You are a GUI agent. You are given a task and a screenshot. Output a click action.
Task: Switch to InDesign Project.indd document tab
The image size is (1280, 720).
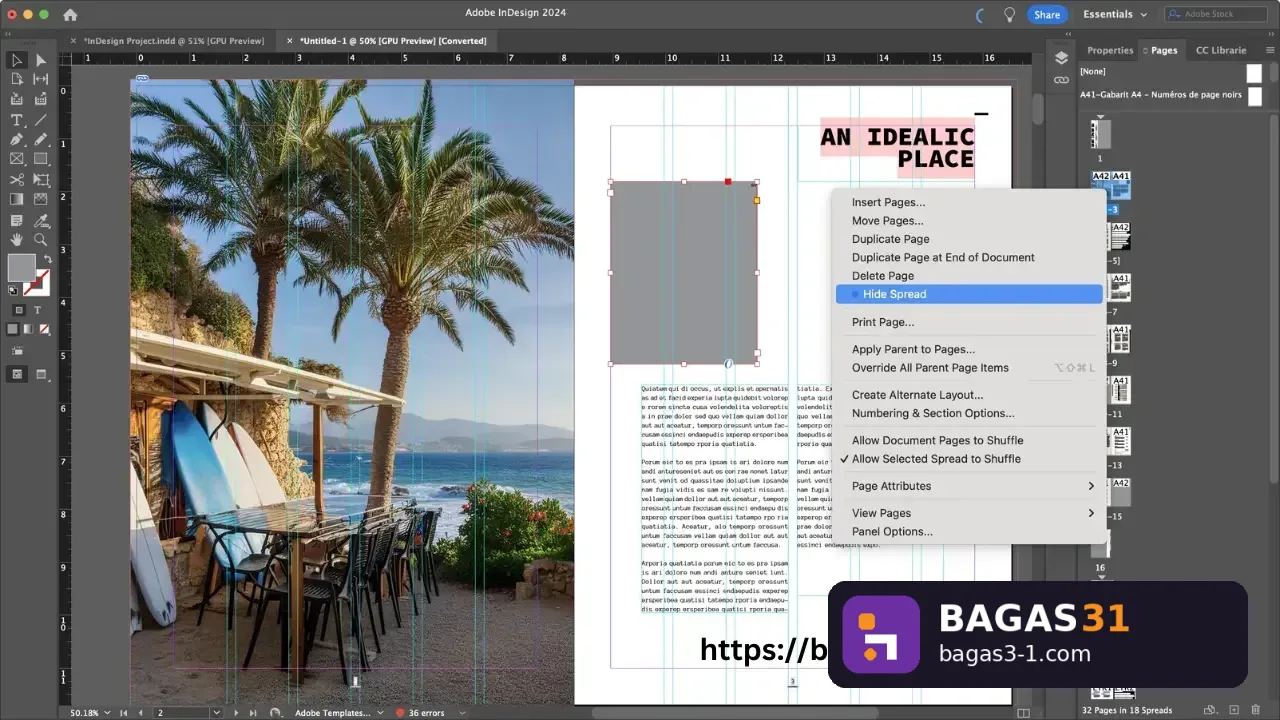pyautogui.click(x=173, y=41)
